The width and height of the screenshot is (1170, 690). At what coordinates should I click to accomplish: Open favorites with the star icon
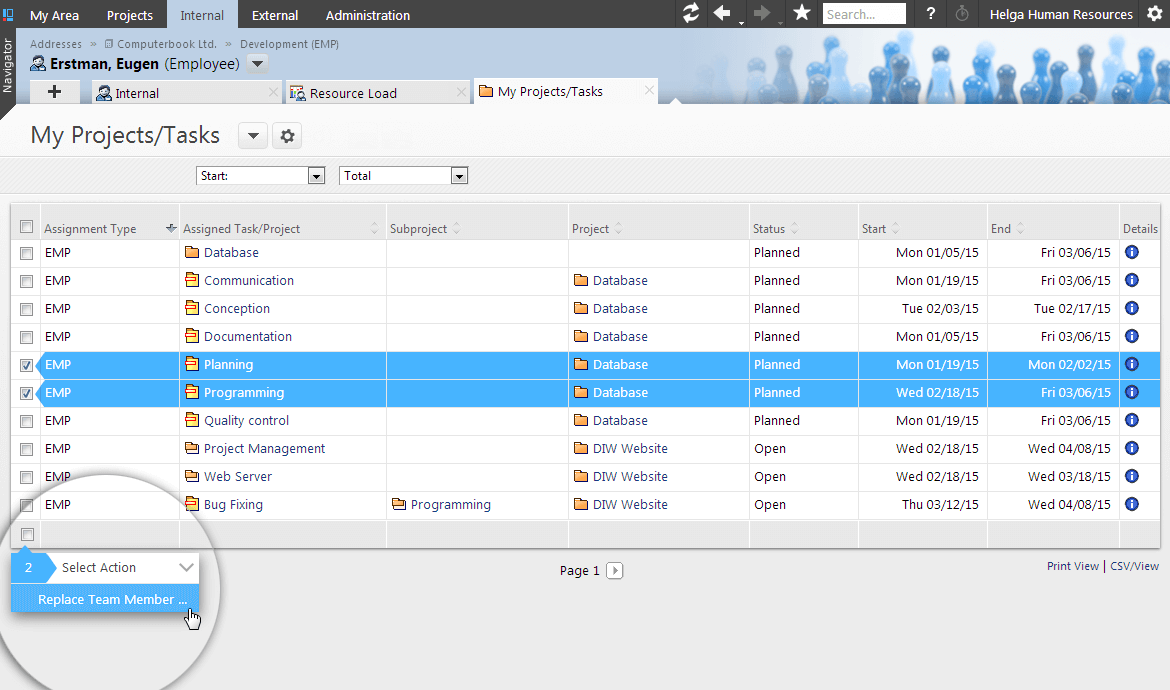(x=802, y=13)
